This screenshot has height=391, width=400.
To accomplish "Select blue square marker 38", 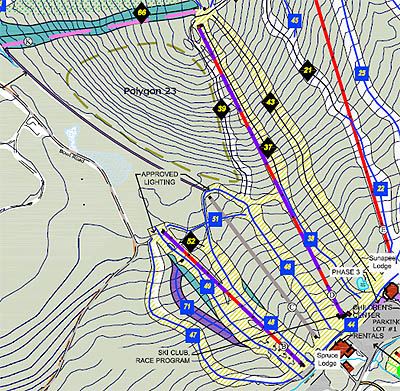I will click(x=310, y=239).
